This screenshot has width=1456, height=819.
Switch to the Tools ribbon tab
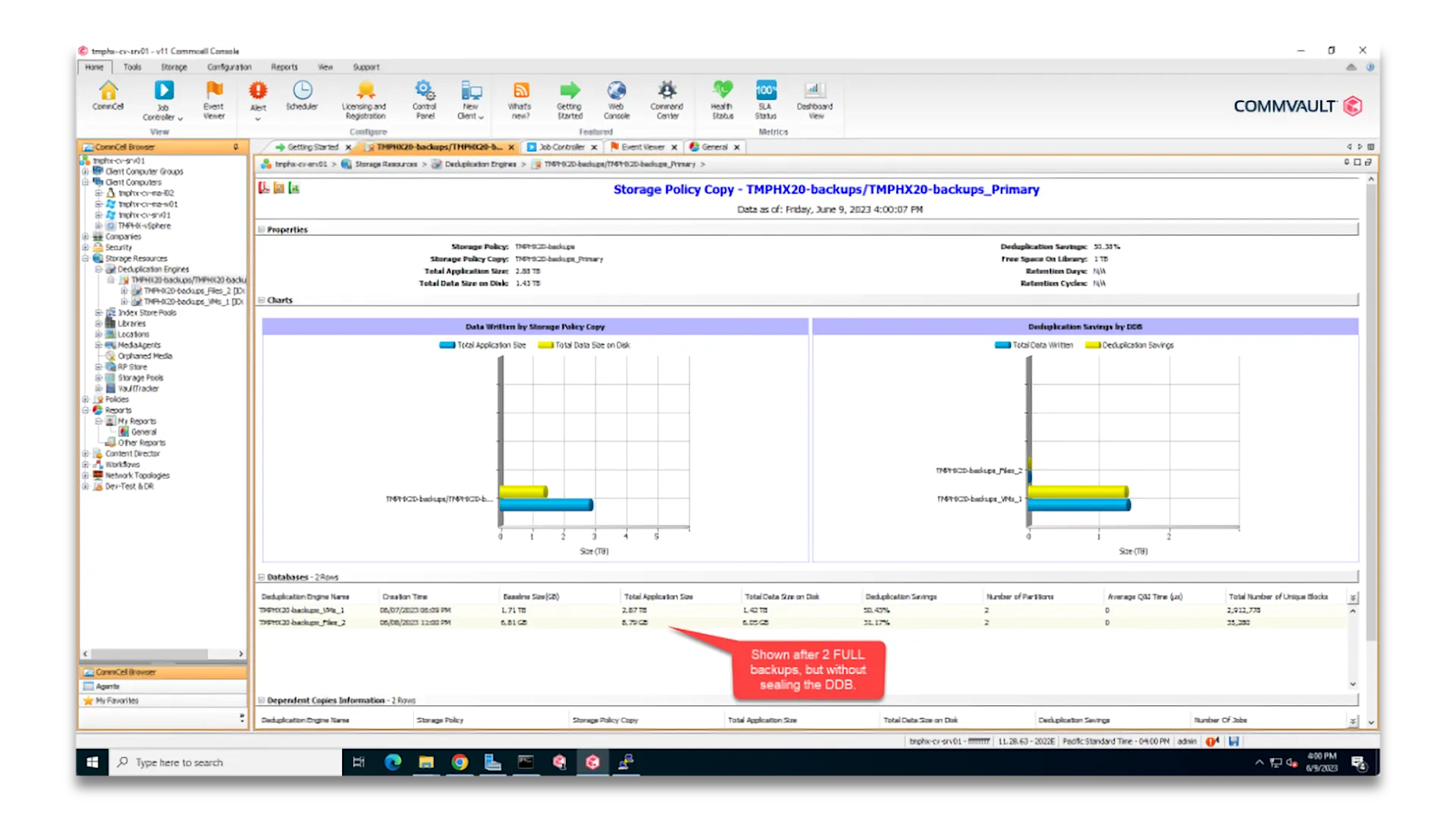click(x=133, y=66)
